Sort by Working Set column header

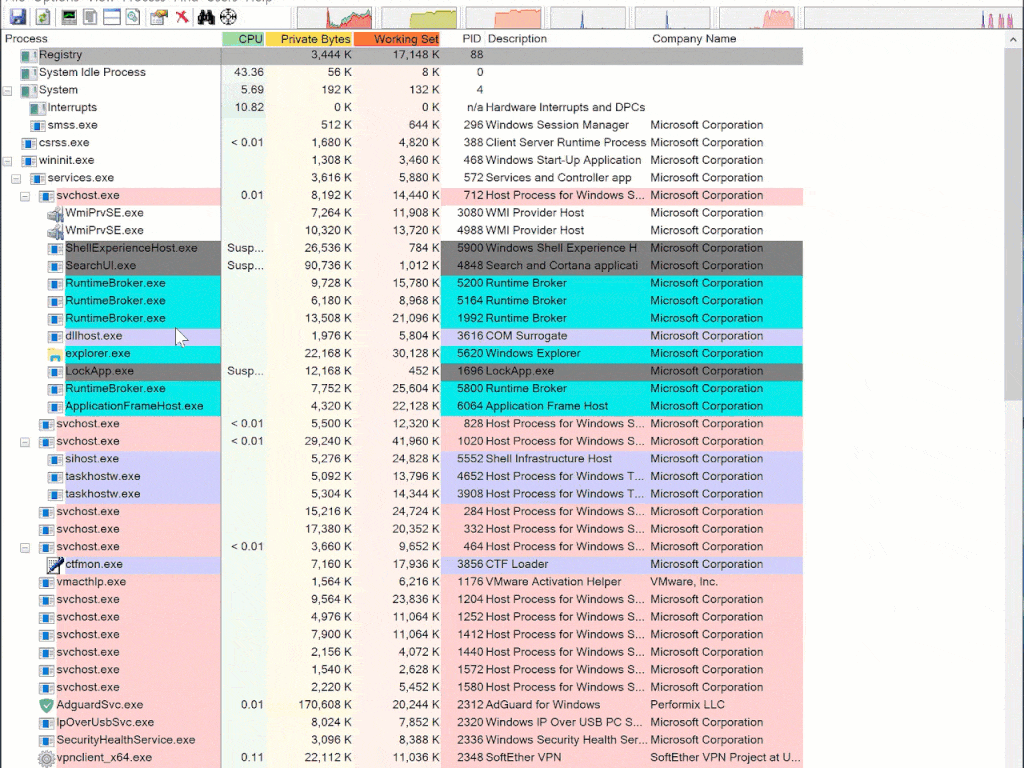point(398,39)
